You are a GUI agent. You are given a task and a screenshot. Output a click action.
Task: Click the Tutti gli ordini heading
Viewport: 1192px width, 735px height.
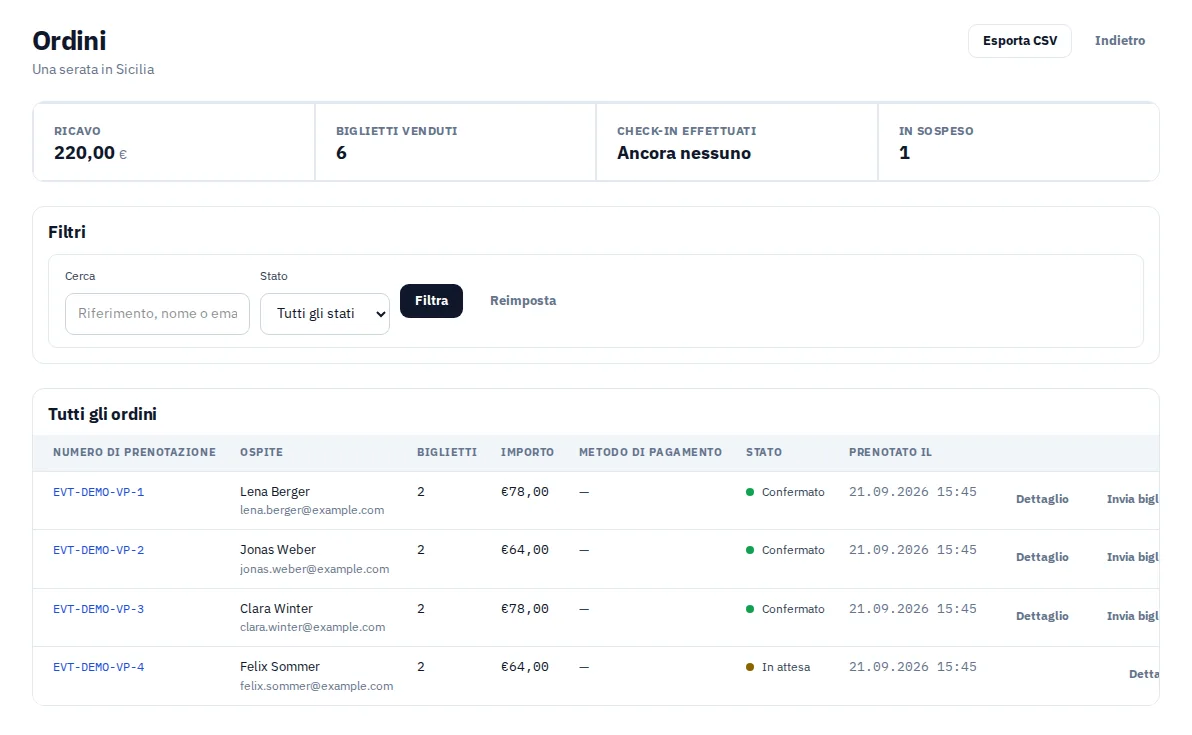(103, 414)
